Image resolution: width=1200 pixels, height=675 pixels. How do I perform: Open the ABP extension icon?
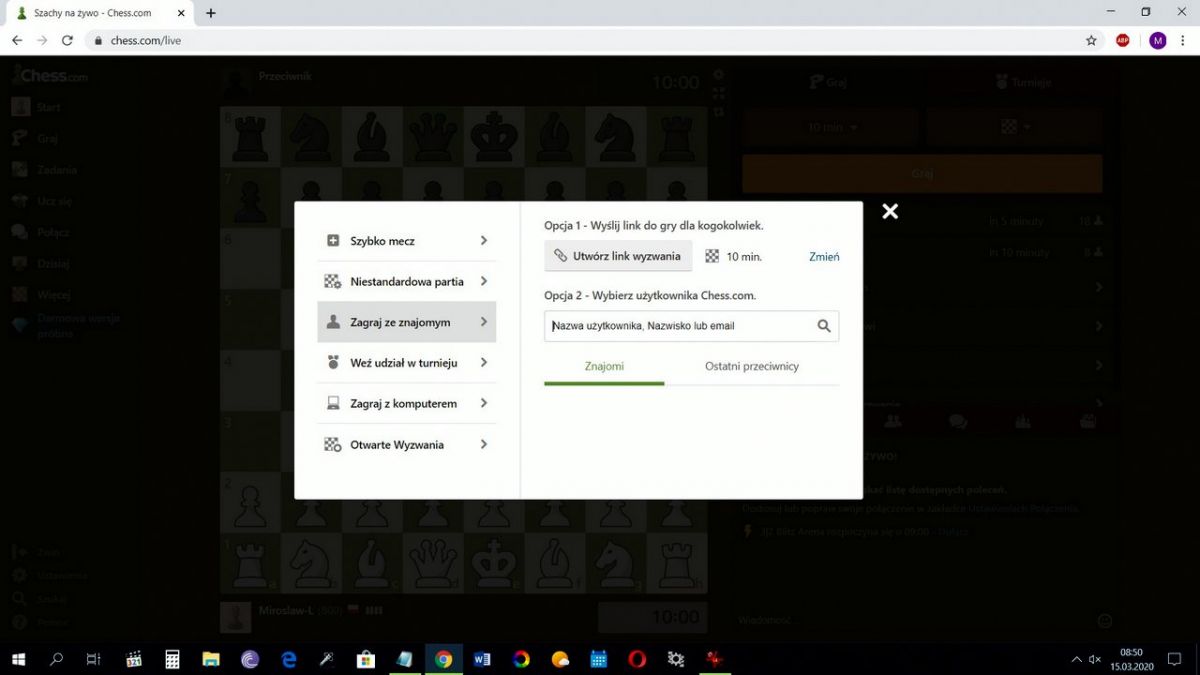click(1123, 41)
